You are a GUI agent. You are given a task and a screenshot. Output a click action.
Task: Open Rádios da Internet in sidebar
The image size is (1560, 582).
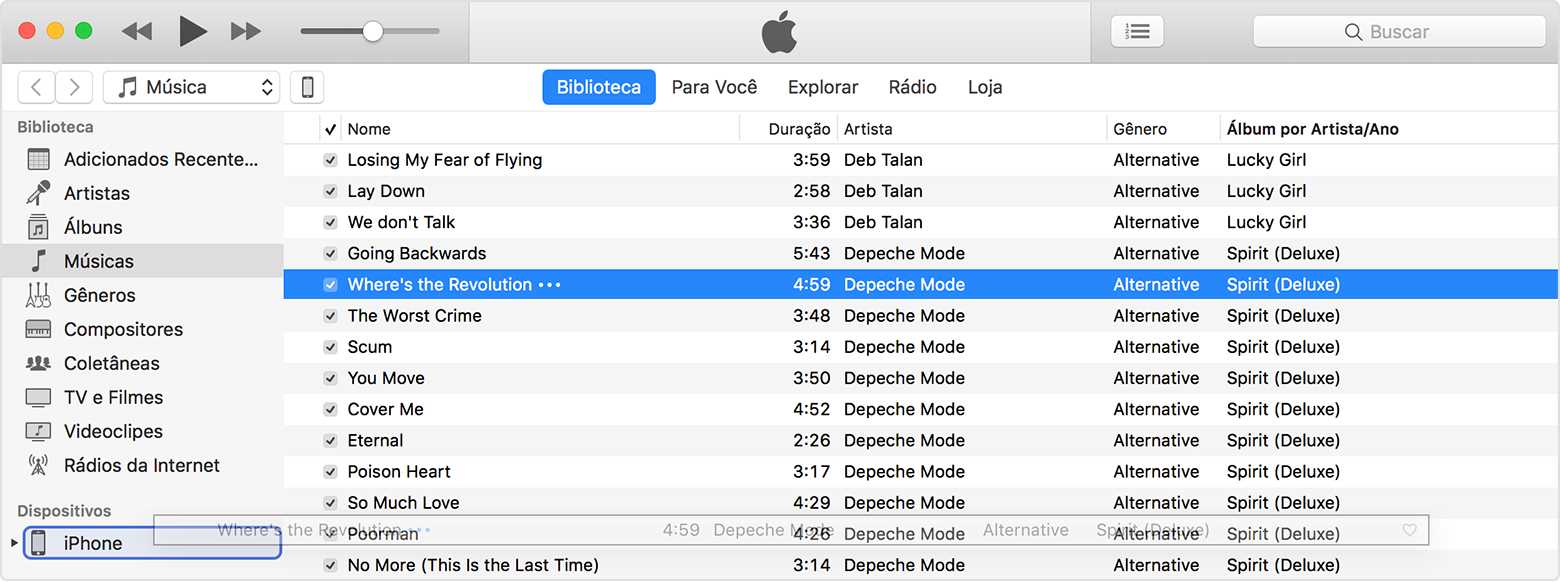coord(142,465)
